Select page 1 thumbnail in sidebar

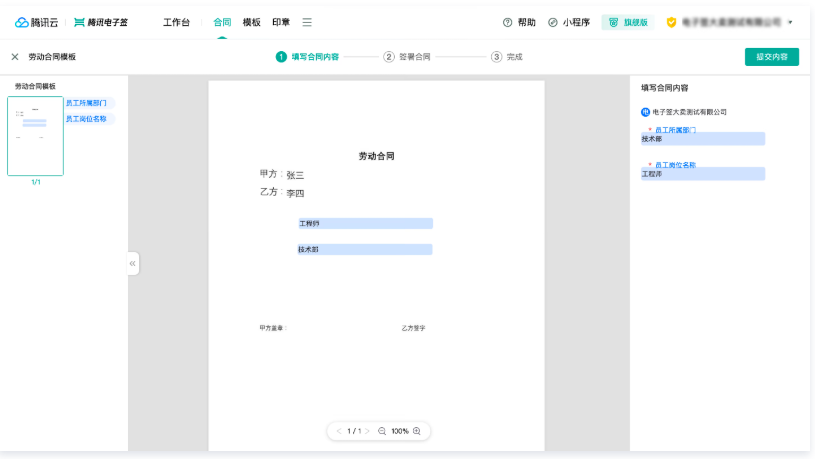[x=35, y=136]
